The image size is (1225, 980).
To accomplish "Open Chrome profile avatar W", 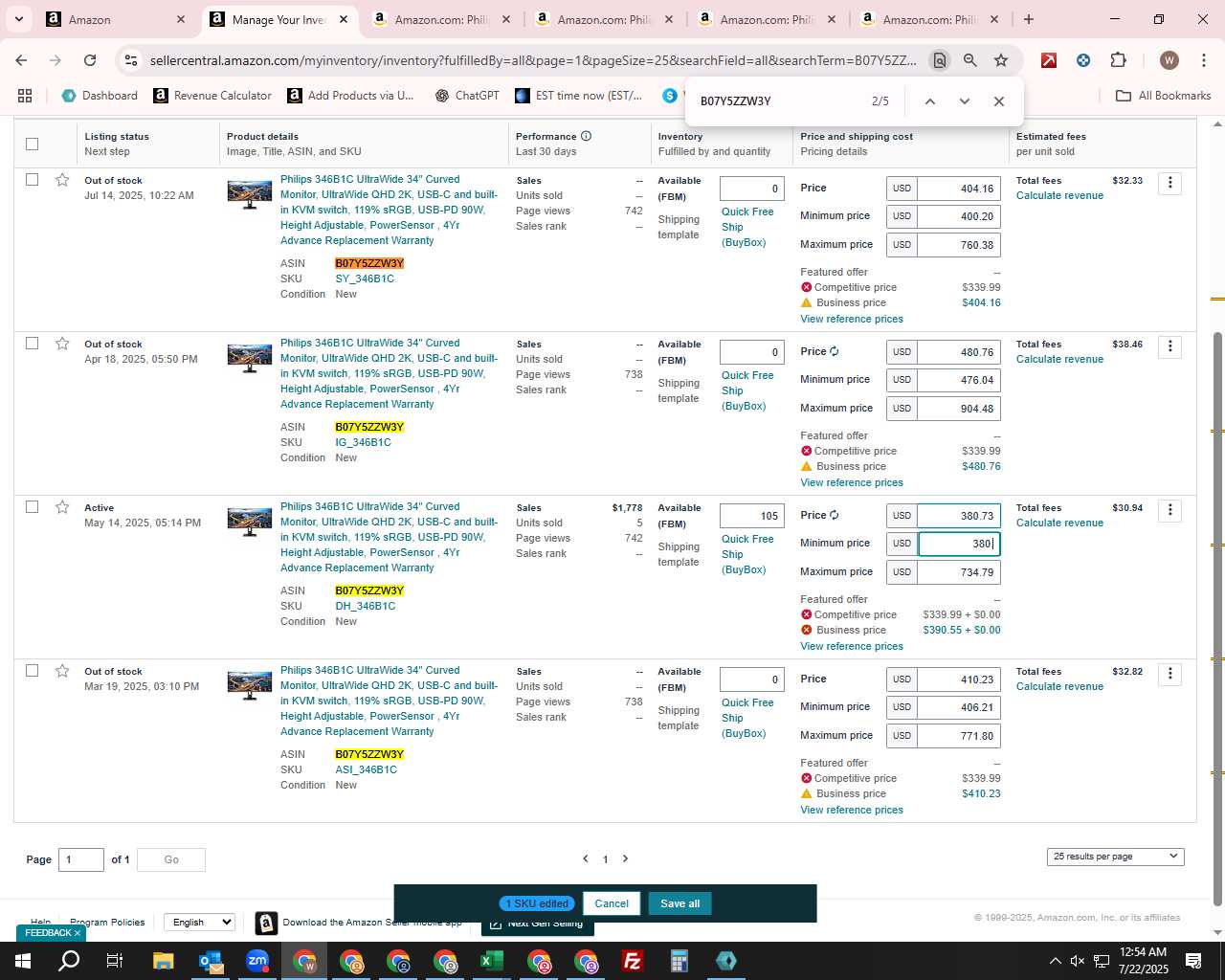I will pos(1169,60).
